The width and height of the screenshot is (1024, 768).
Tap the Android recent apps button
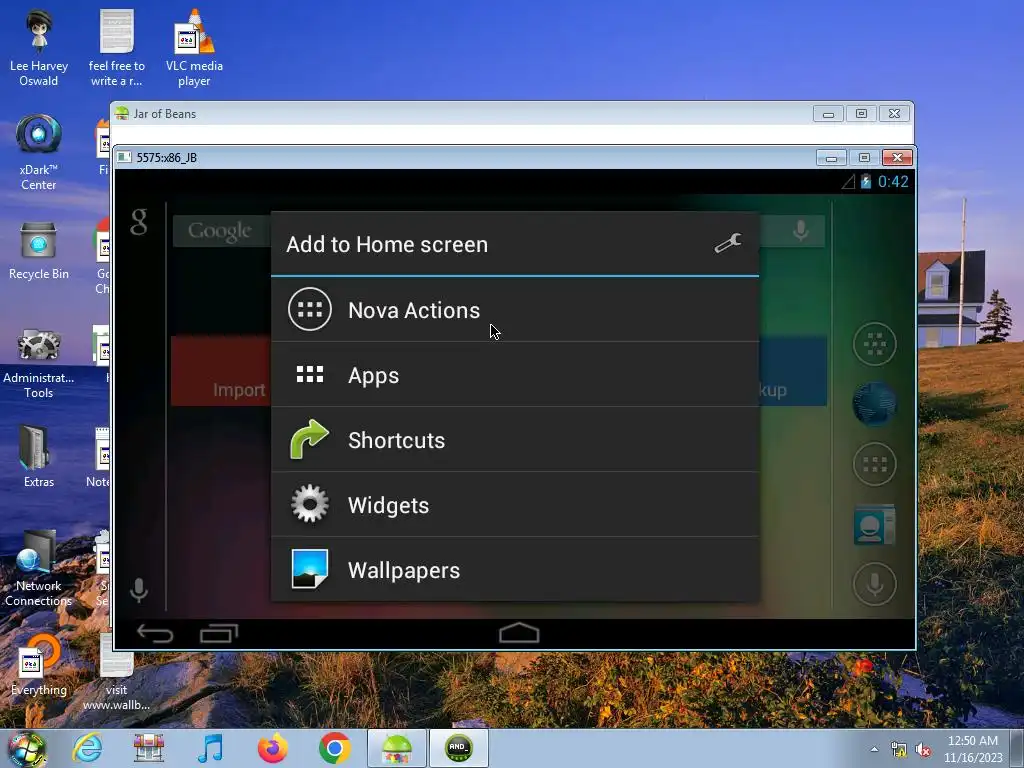219,633
